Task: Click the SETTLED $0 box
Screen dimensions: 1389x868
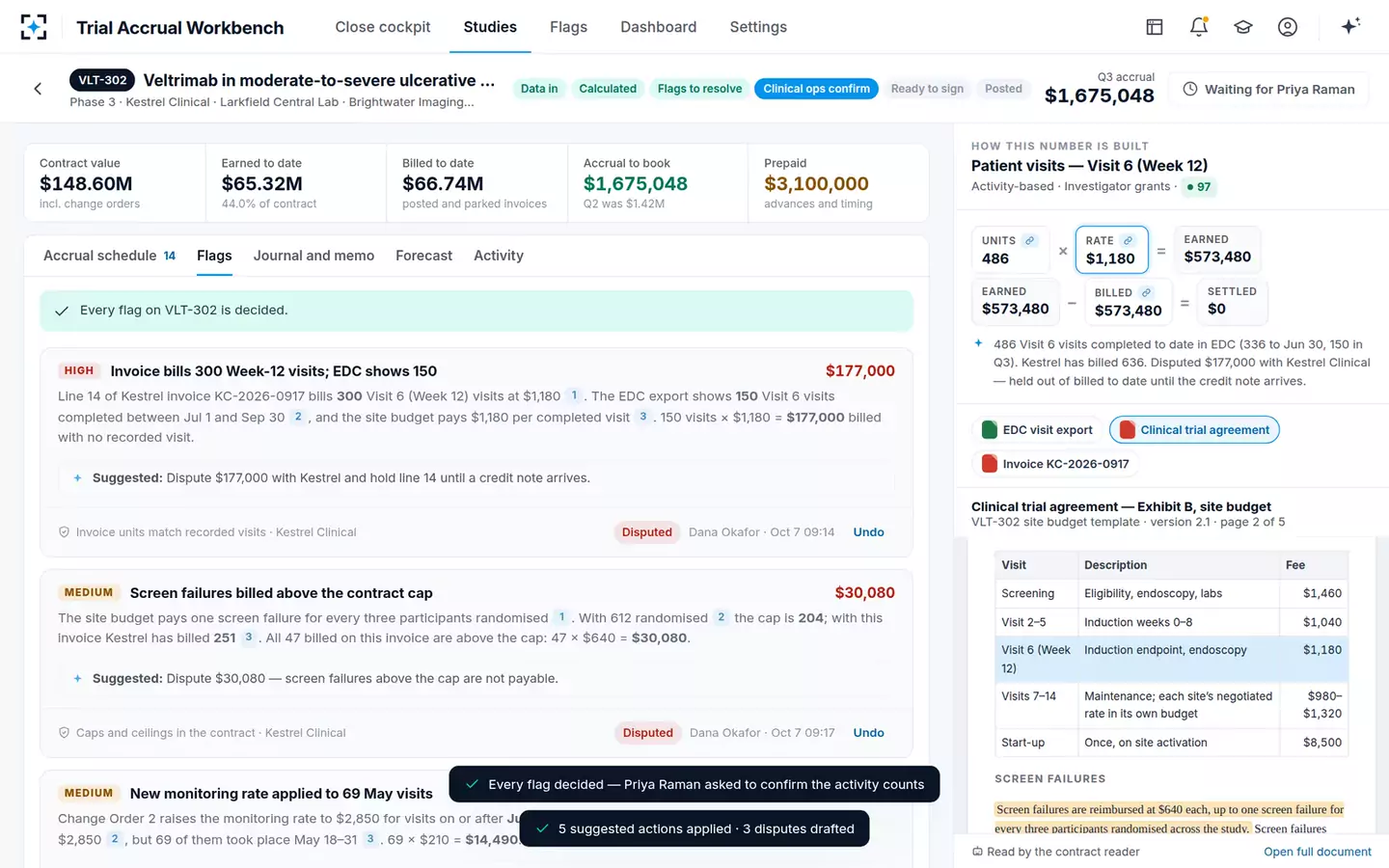Action: tap(1232, 302)
